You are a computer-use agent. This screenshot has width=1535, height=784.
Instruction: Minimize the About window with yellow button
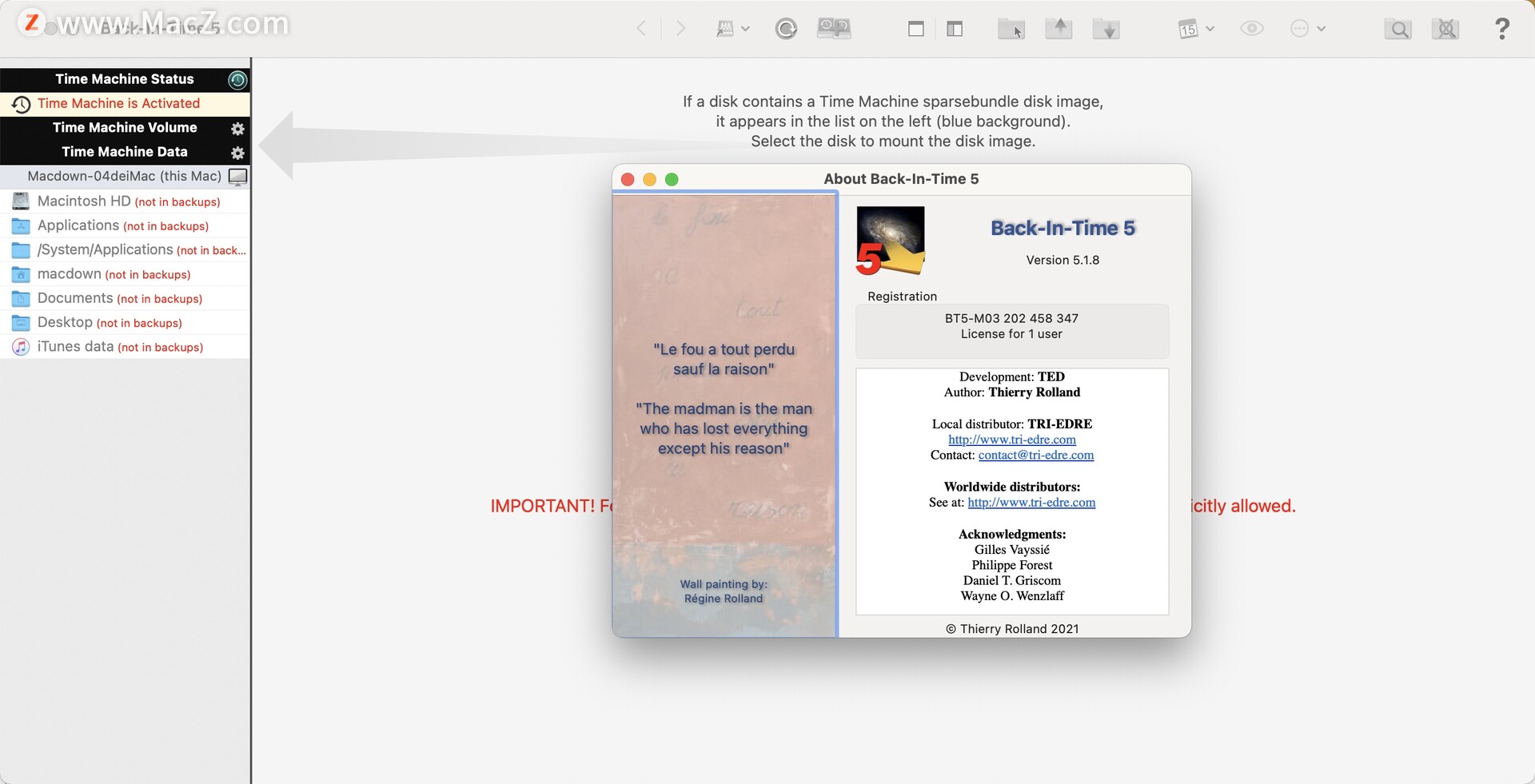coord(650,180)
